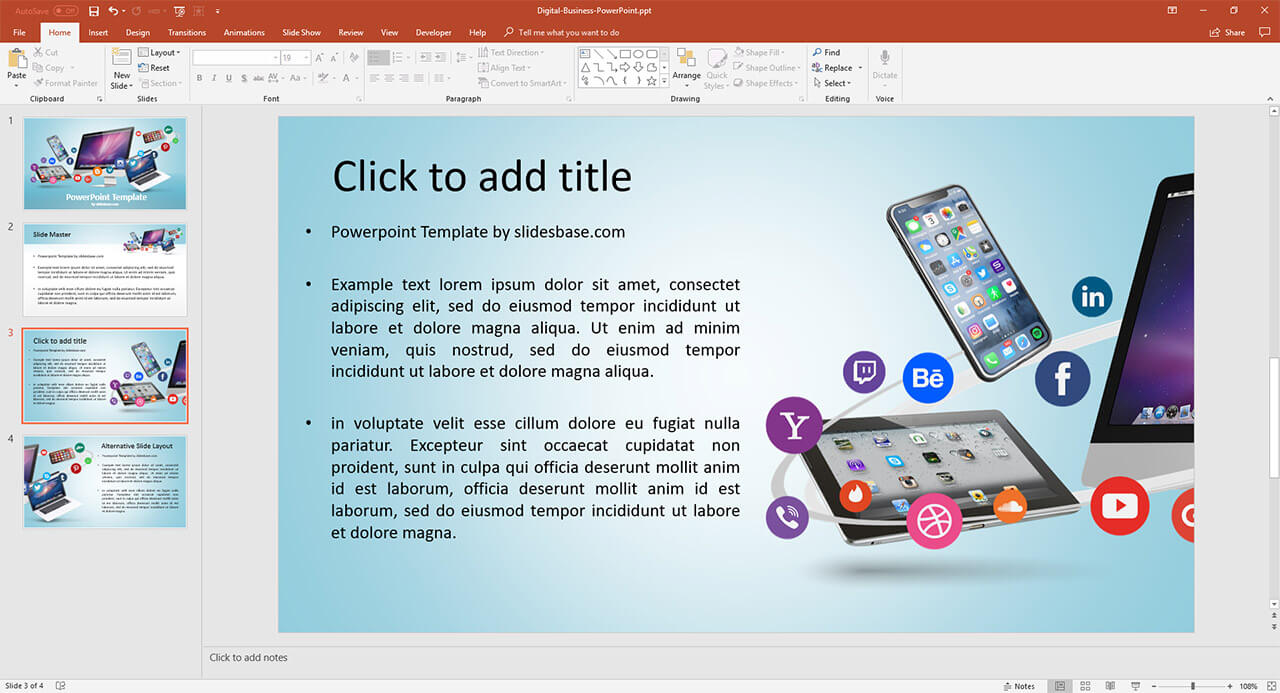Switch to the Animations tab
Viewport: 1280px width, 693px height.
click(x=244, y=32)
